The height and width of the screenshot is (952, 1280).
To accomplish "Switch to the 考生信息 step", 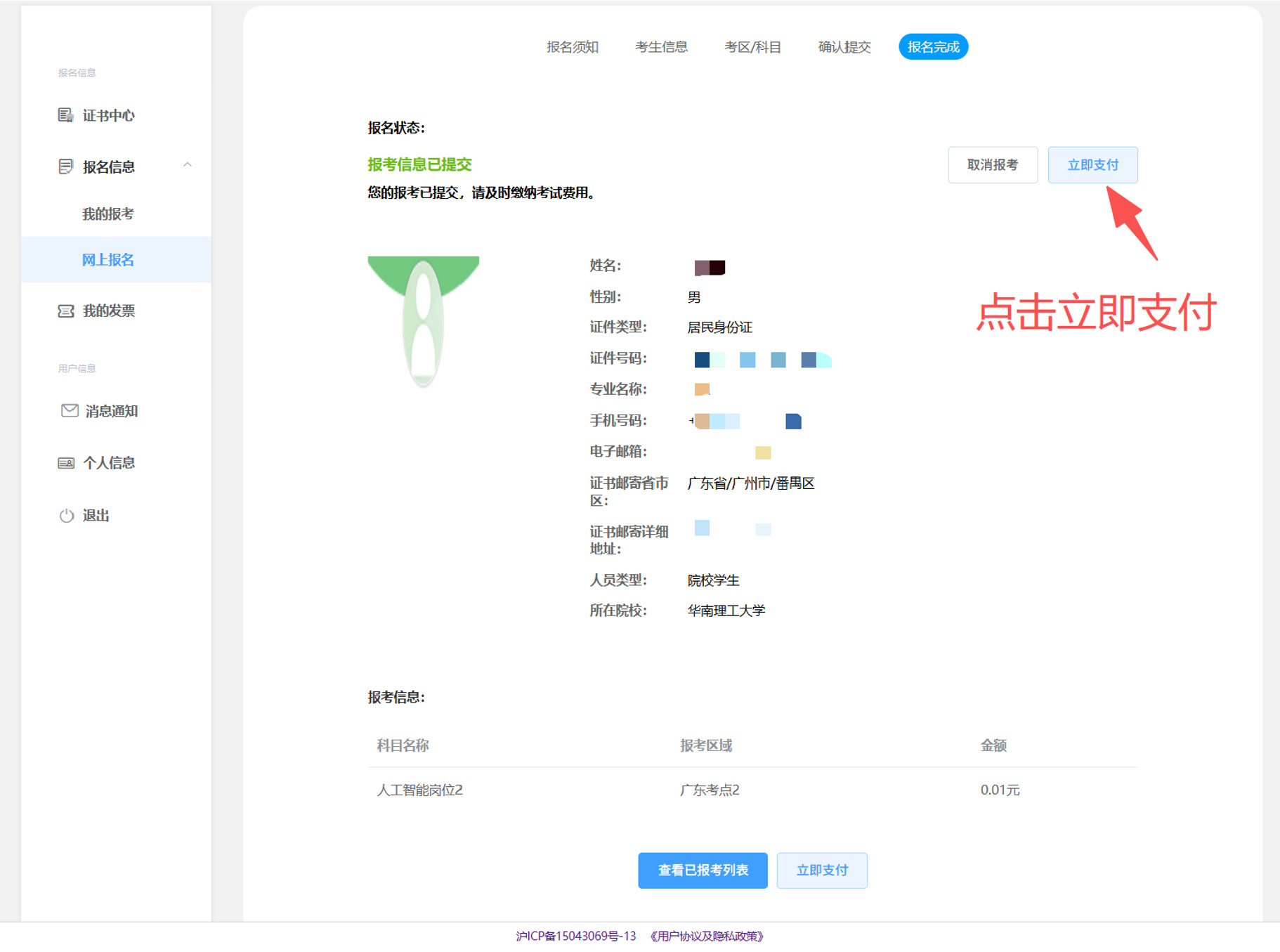I will pyautogui.click(x=661, y=47).
